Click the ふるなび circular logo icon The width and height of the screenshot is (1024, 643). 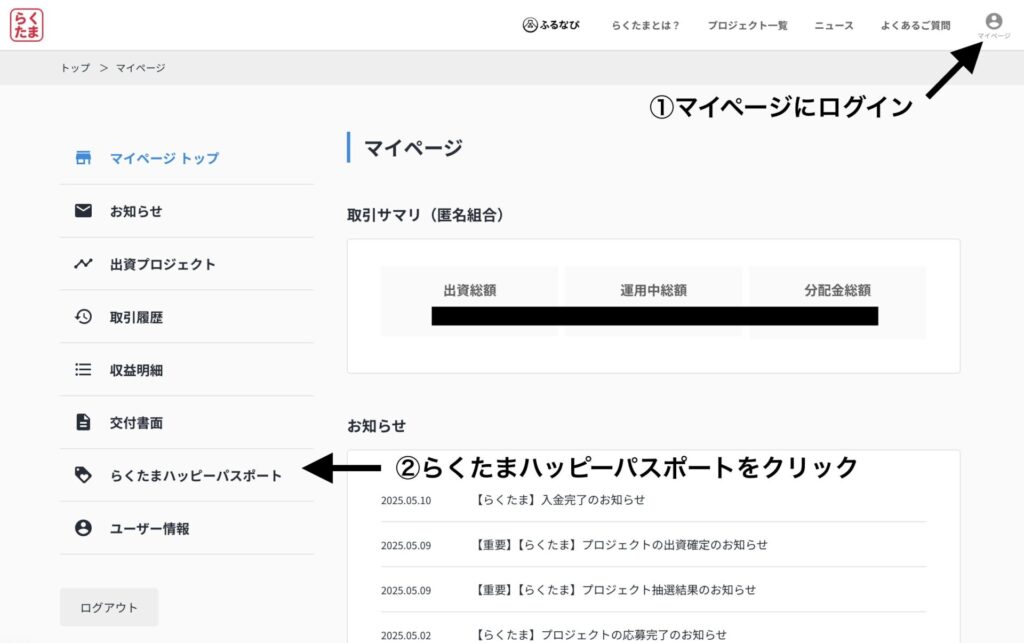click(x=530, y=25)
